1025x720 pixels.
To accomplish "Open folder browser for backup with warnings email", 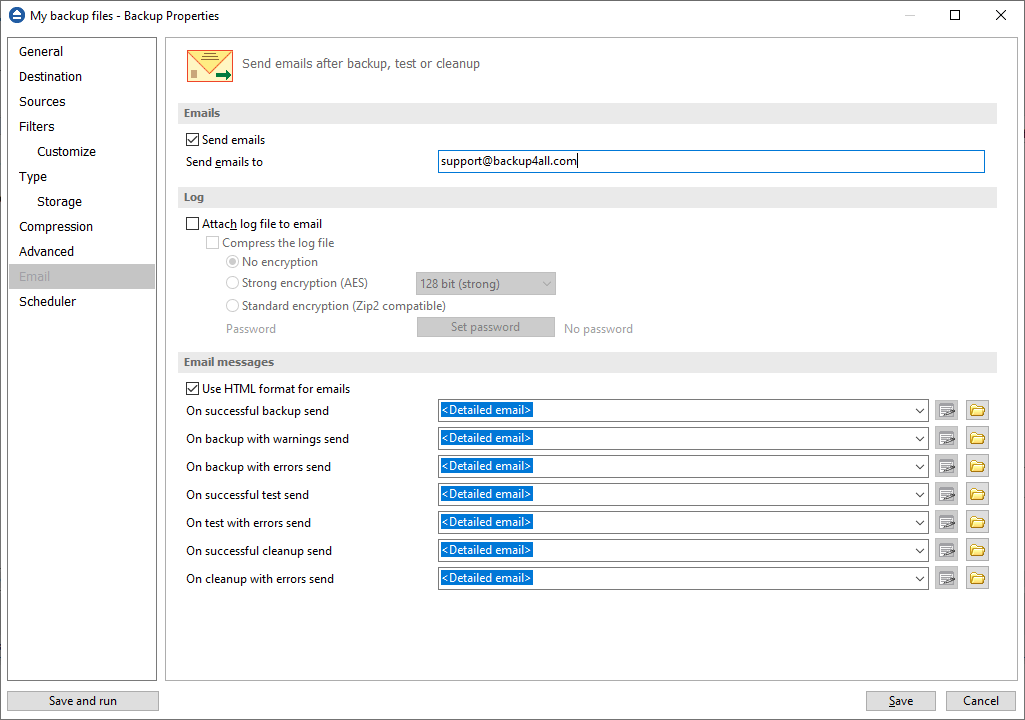I will point(977,438).
